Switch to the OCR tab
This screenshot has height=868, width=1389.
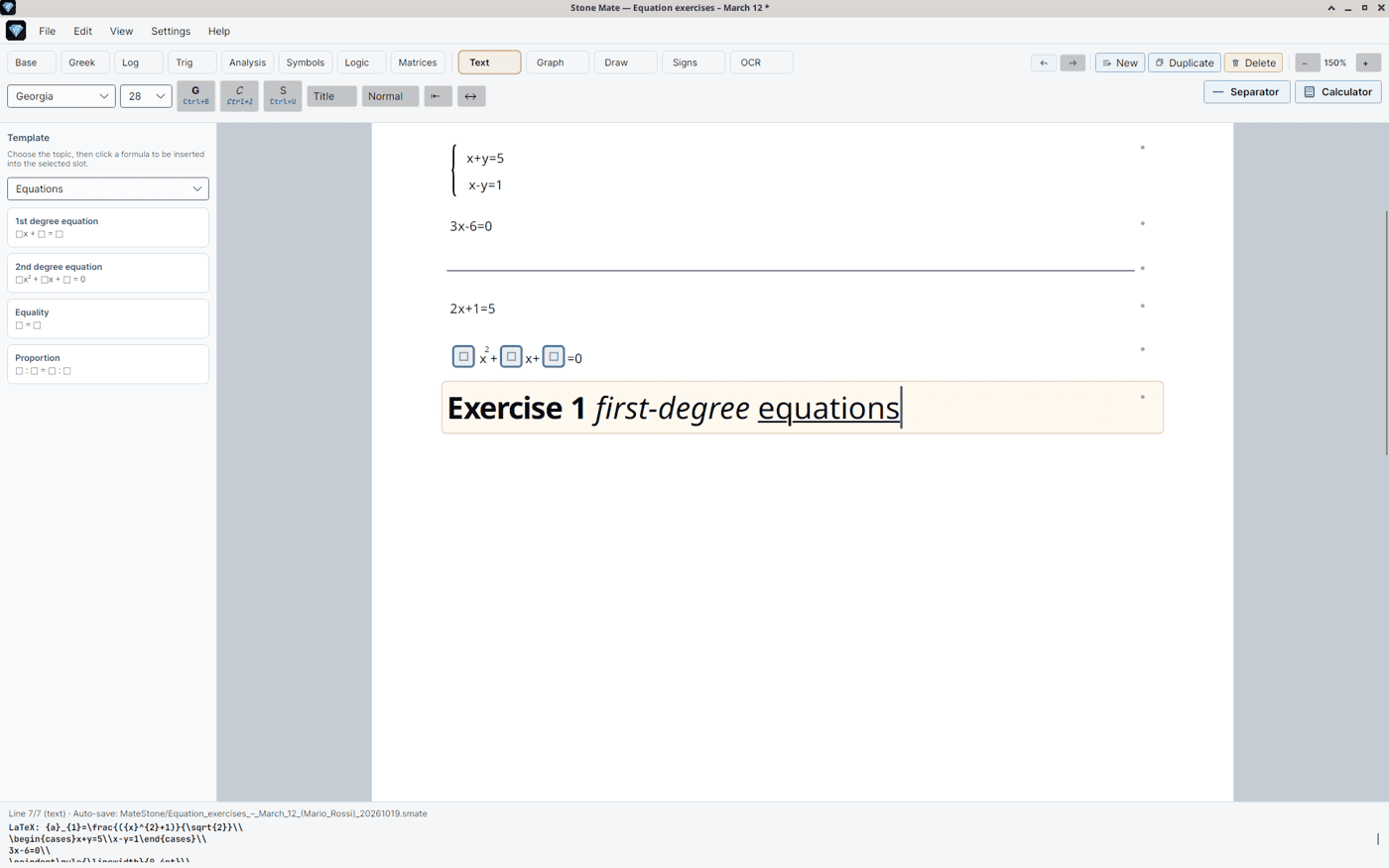761,62
